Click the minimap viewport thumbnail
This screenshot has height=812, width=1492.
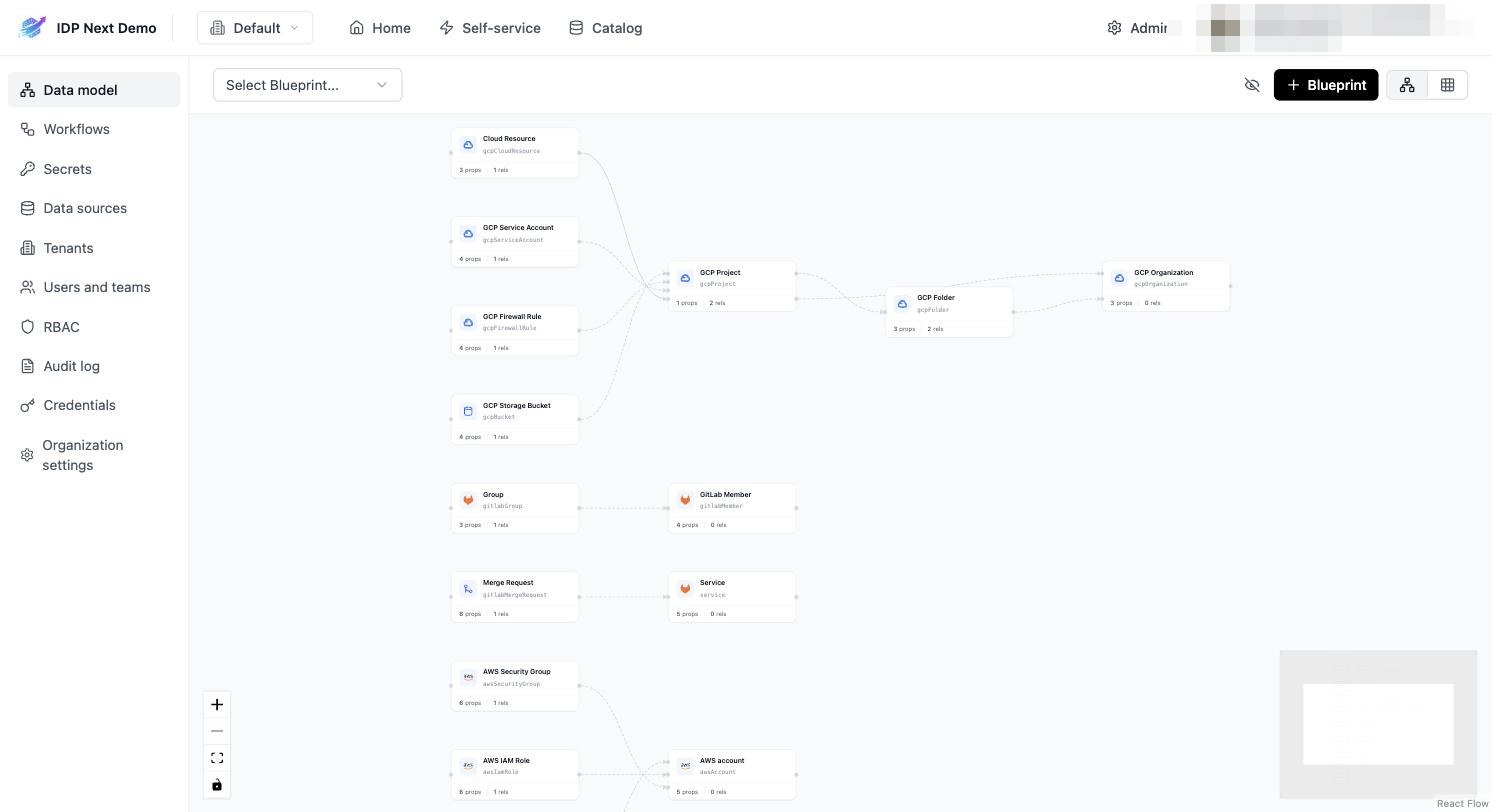coord(1378,724)
